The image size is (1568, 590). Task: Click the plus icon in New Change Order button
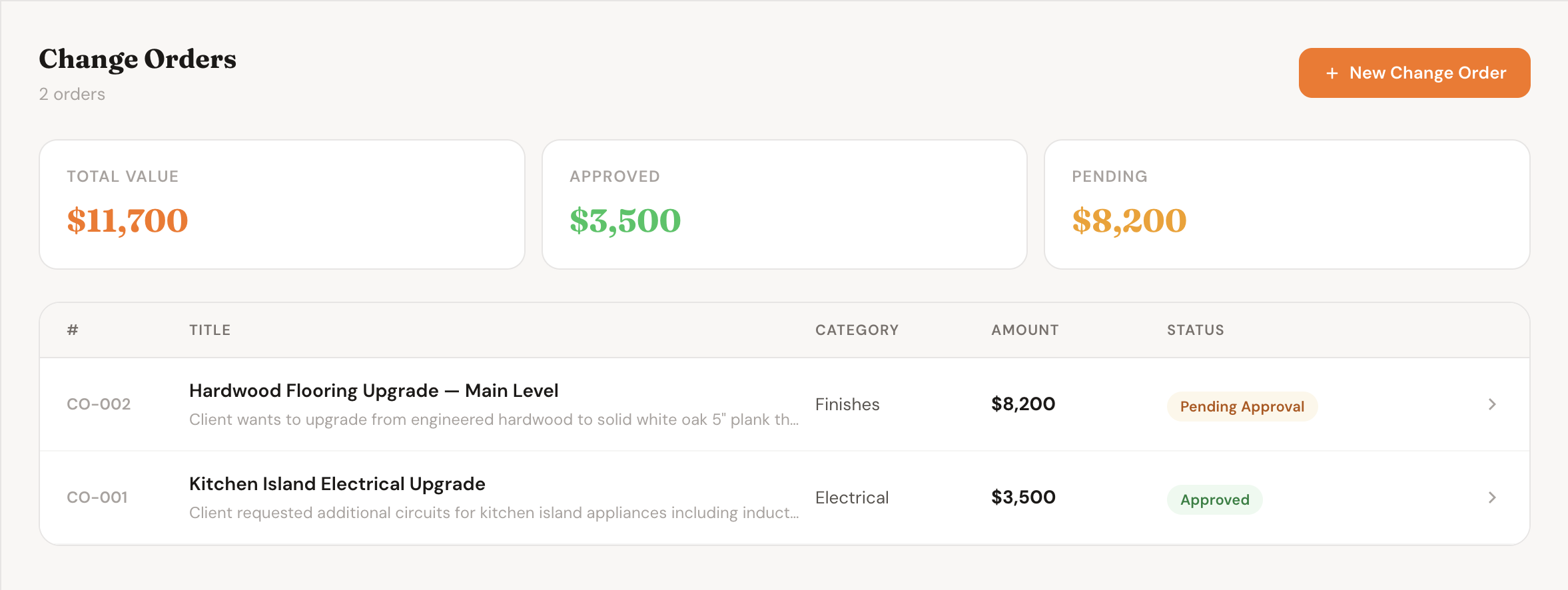(1332, 73)
